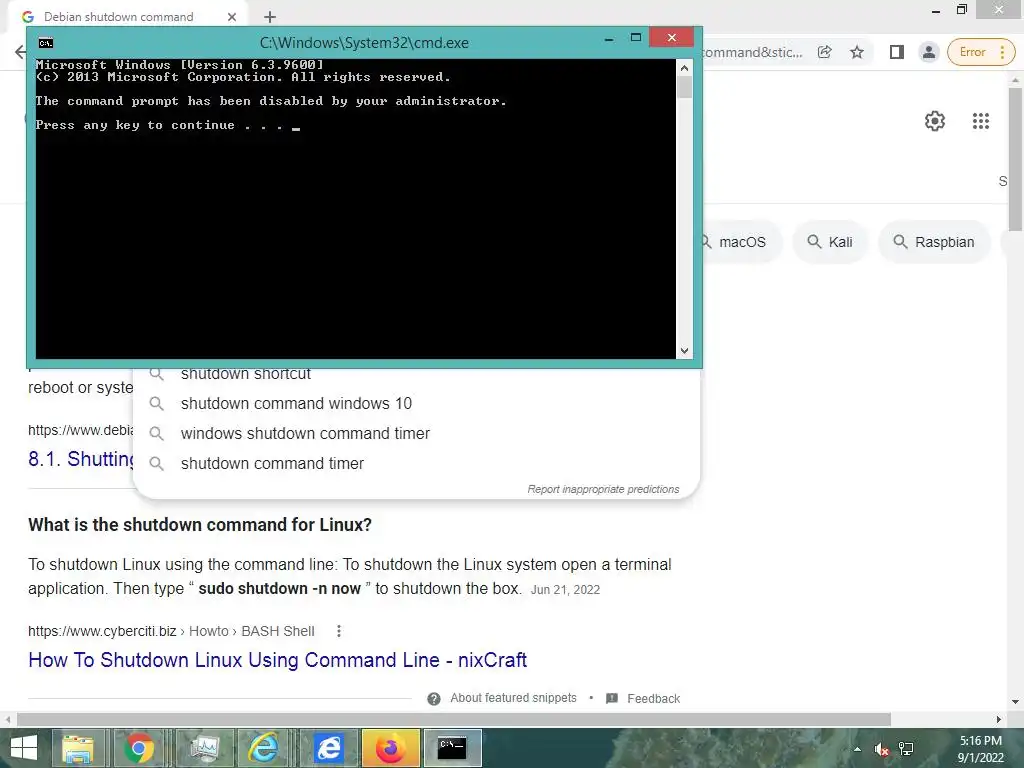Image resolution: width=1024 pixels, height=768 pixels.
Task: Click the 'https://www.cyberciti.biz' breadcrumb text
Action: 102,631
